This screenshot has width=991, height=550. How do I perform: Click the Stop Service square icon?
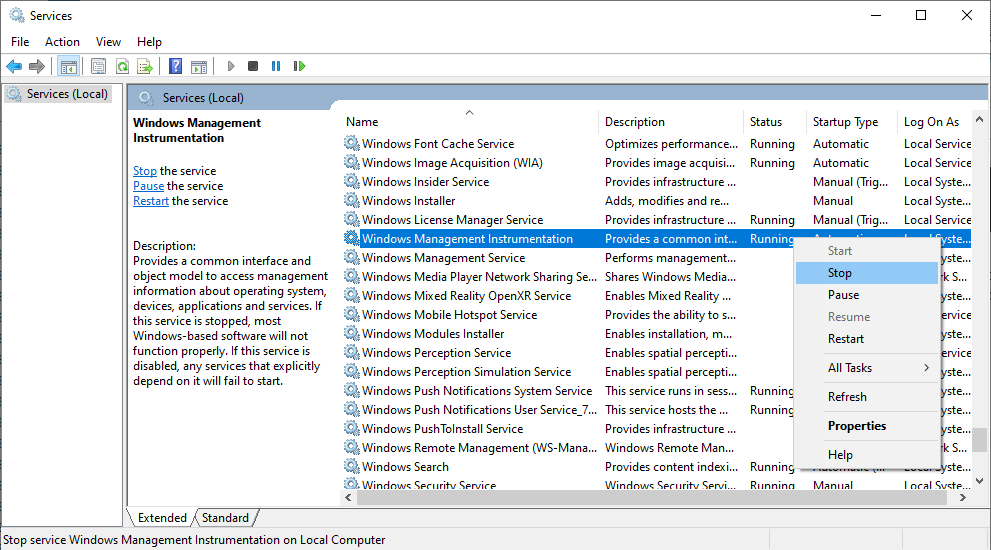point(253,66)
